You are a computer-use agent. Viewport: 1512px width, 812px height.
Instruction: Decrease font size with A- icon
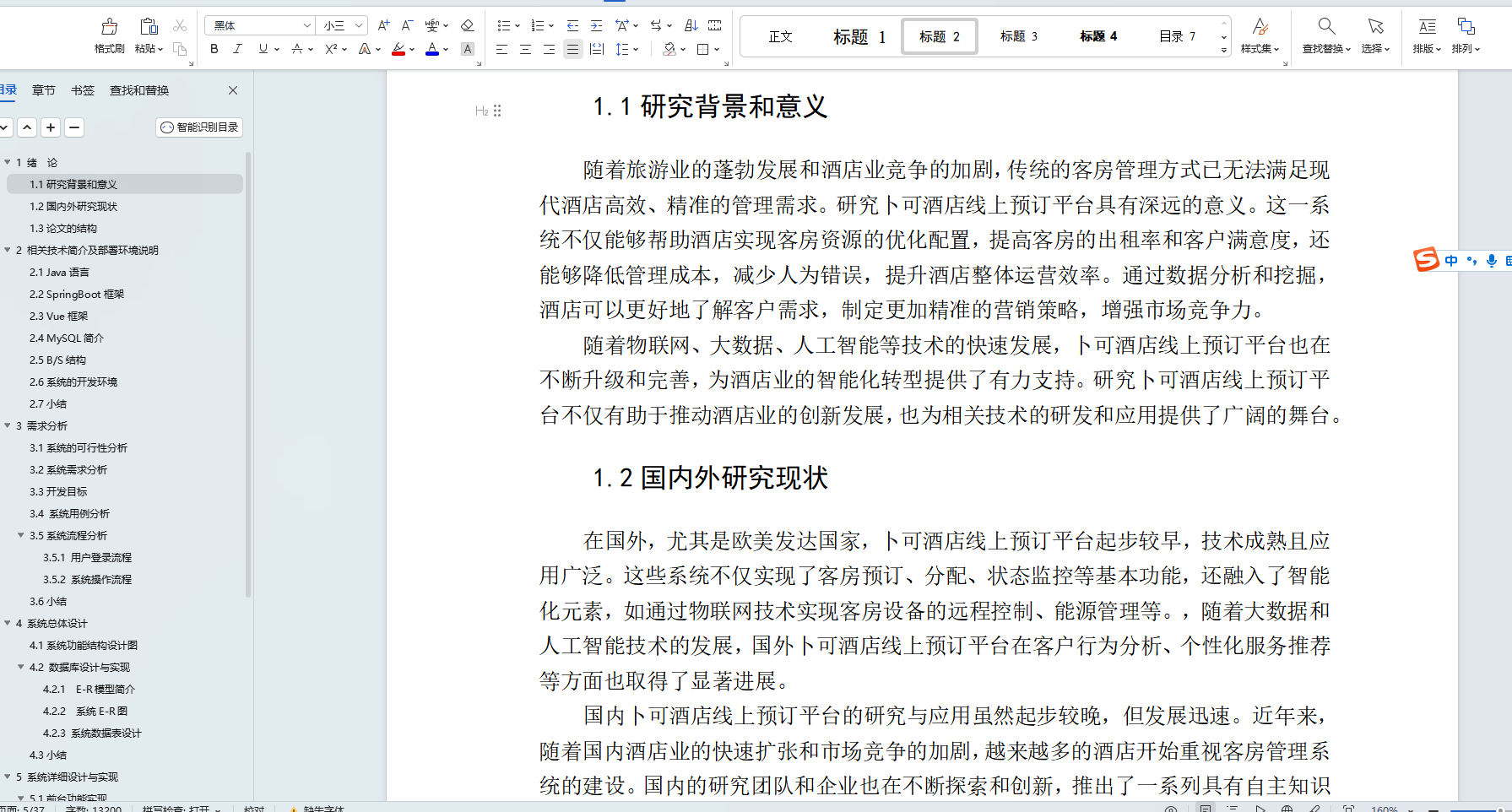pyautogui.click(x=407, y=26)
